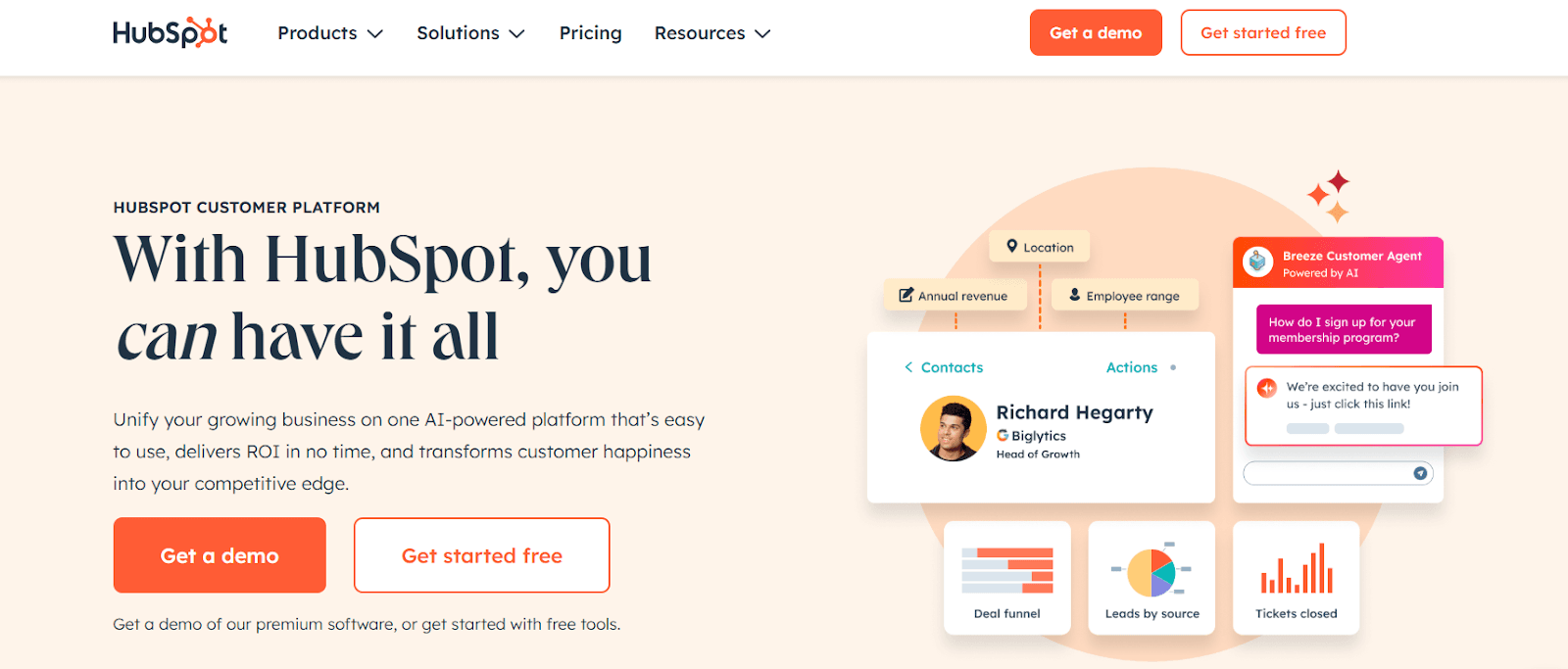Click the chat send arrow icon

pyautogui.click(x=1420, y=473)
